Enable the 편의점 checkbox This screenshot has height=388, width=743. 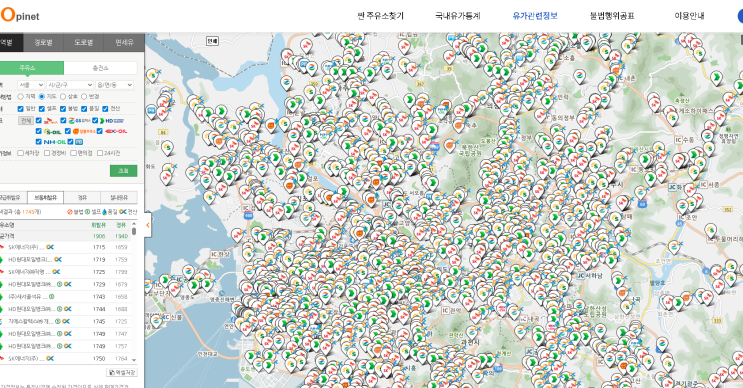click(x=73, y=153)
